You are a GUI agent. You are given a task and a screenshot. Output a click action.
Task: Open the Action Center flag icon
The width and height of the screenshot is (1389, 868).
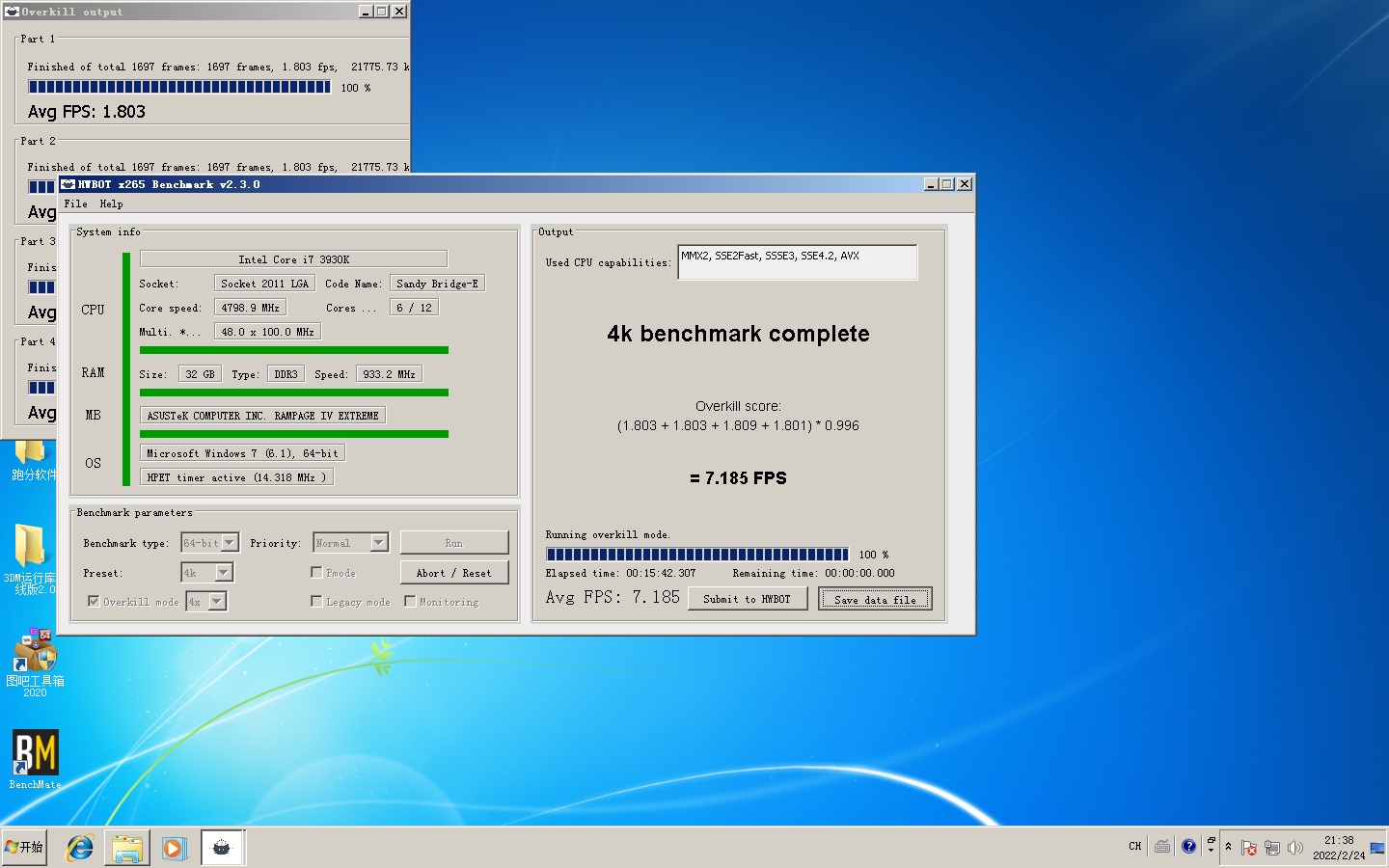coord(1249,848)
